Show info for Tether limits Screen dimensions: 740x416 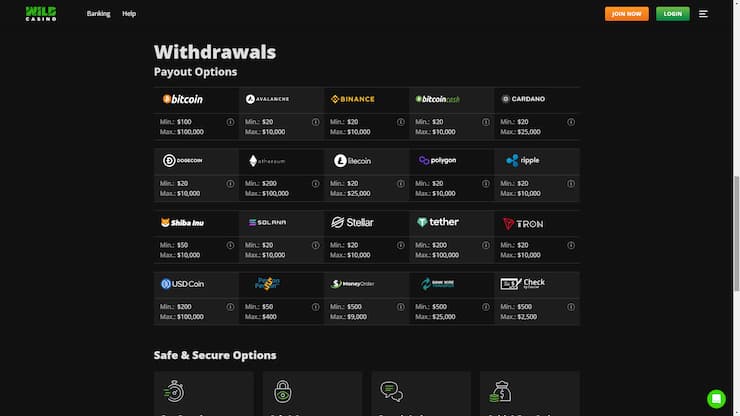tap(486, 246)
